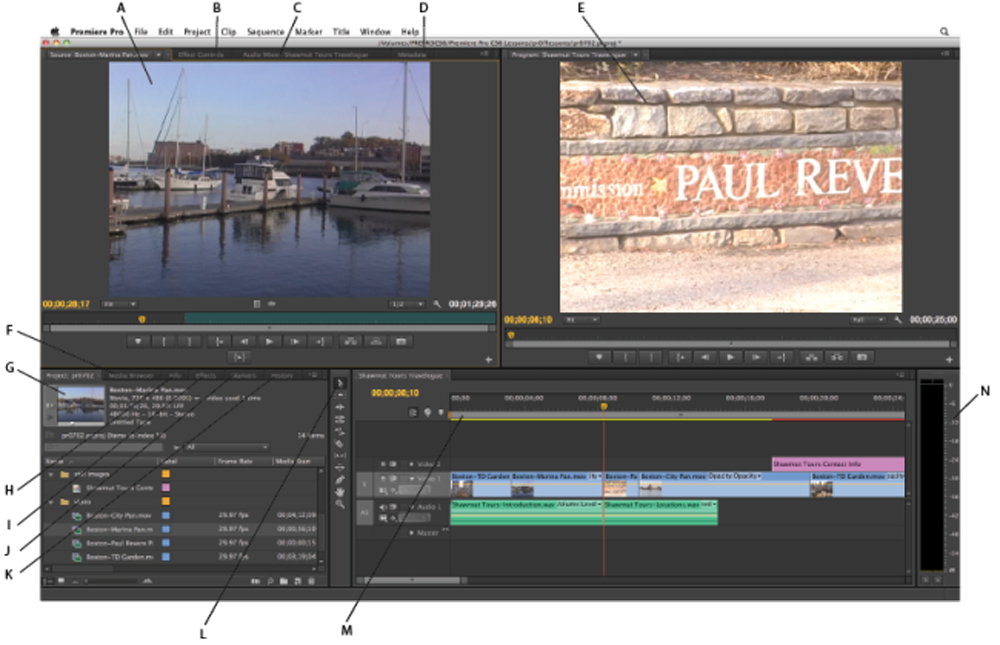Toggle Video 2 track output eye
Viewport: 1000px width, 645px height.
383,464
